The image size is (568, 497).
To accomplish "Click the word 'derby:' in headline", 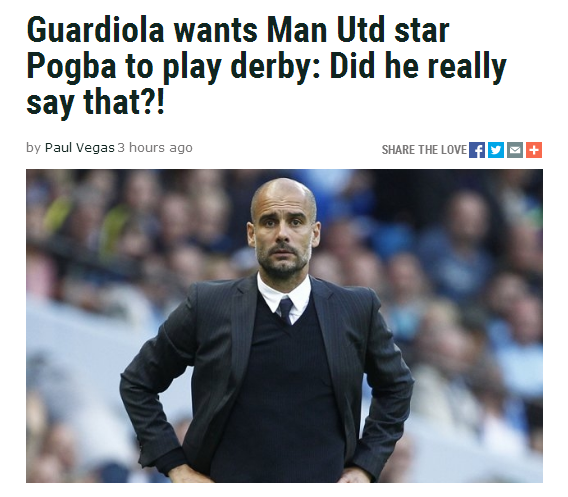I will (276, 66).
